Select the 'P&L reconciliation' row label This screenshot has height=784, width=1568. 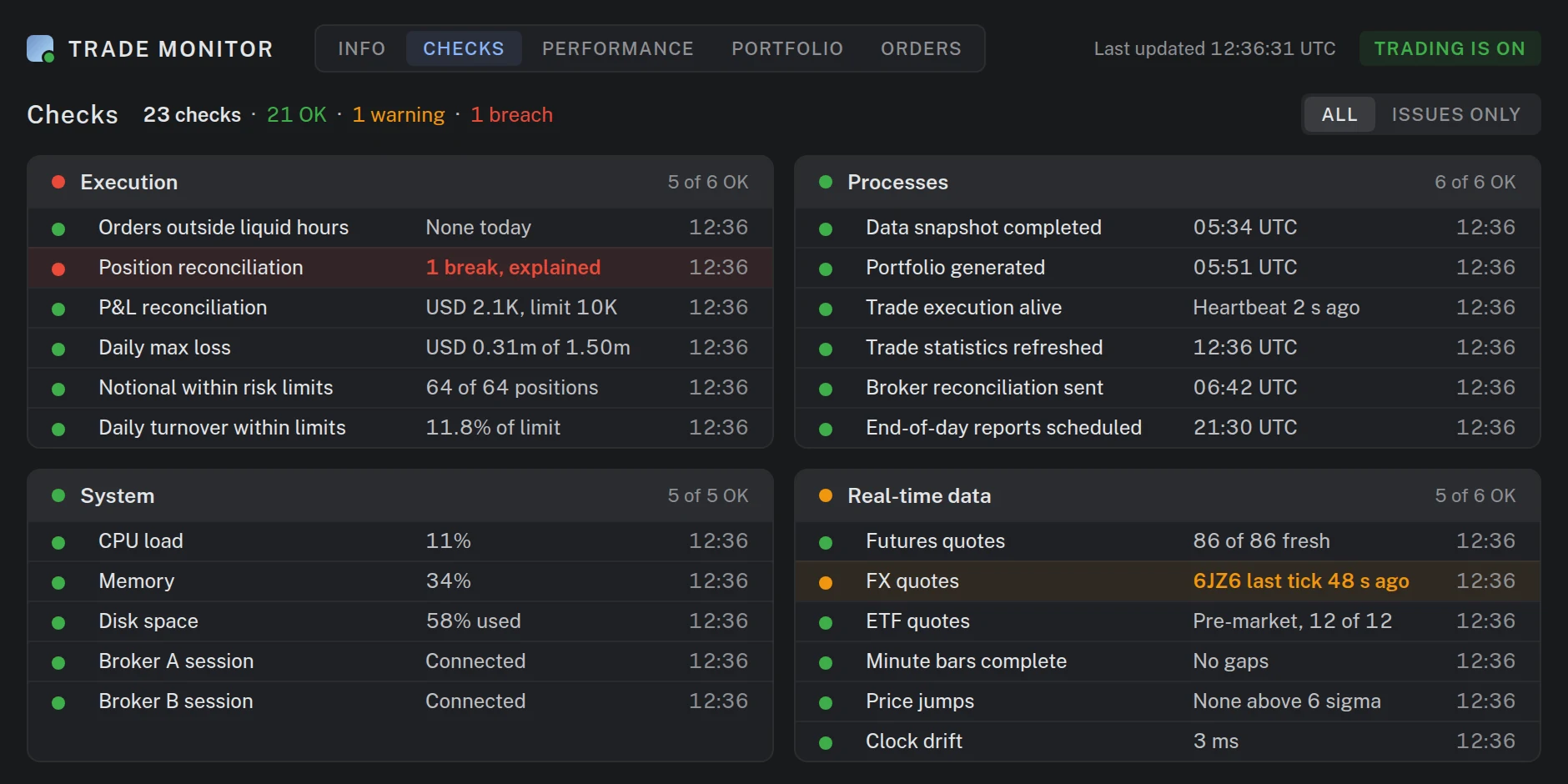pyautogui.click(x=183, y=308)
